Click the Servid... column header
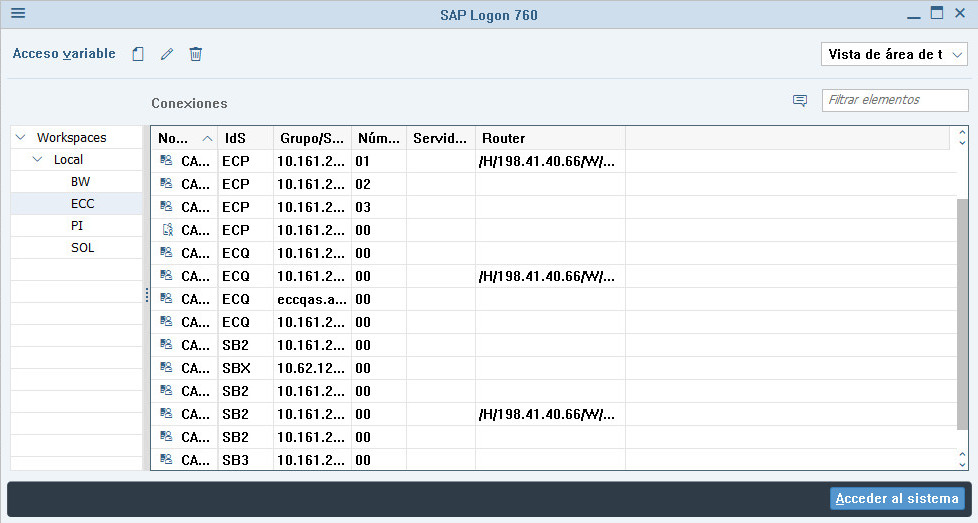Image resolution: width=978 pixels, height=523 pixels. (440, 138)
